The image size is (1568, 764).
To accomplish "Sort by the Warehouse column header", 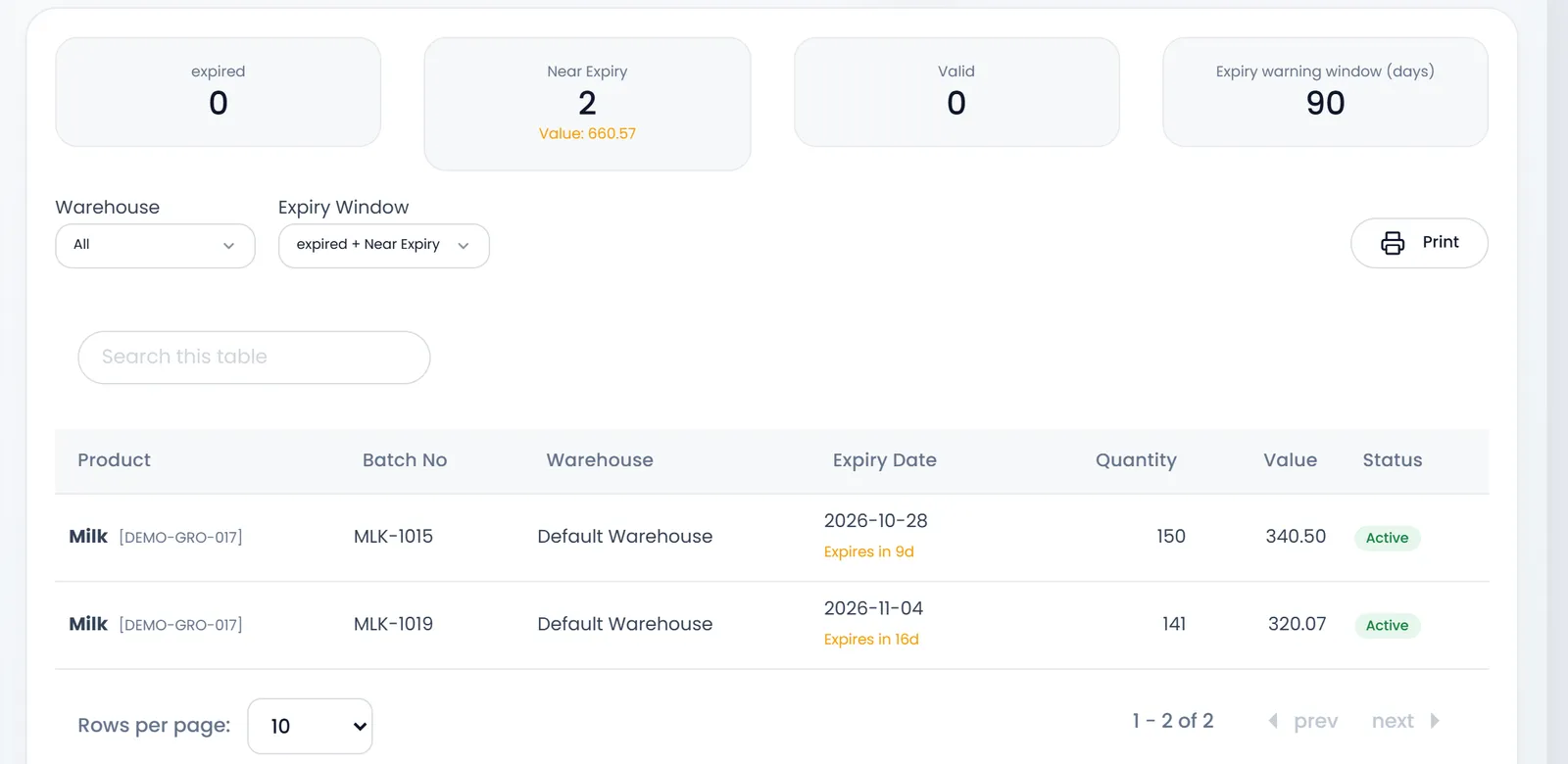I will click(600, 460).
